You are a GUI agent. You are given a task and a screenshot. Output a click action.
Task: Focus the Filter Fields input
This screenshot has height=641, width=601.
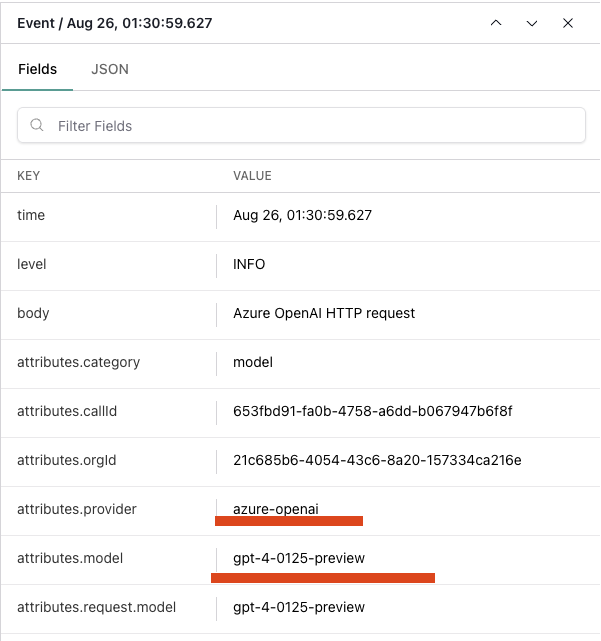click(x=301, y=125)
